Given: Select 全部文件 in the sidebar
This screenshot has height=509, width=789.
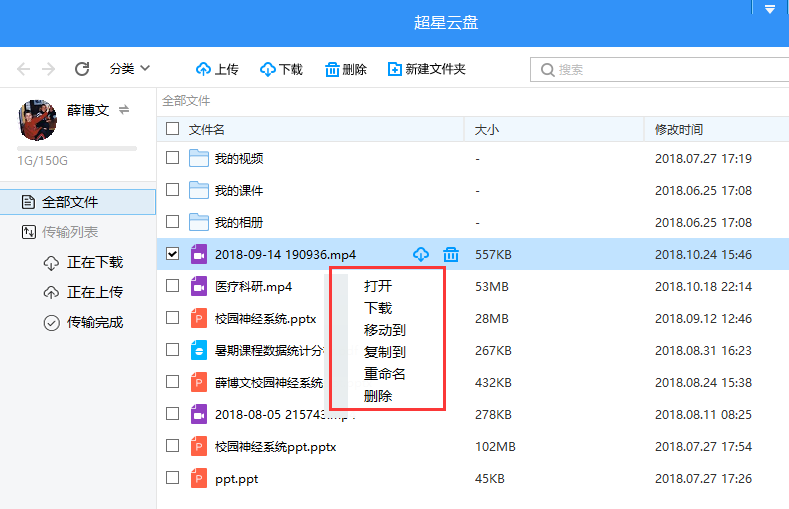Looking at the screenshot, I should point(78,202).
